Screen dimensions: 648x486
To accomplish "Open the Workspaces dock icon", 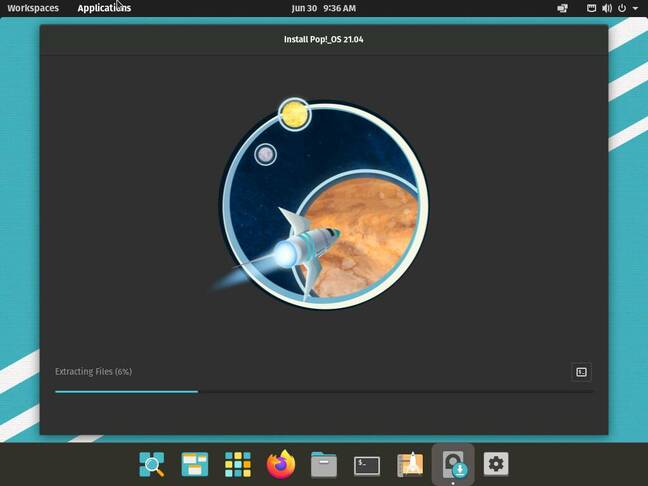I will (195, 465).
